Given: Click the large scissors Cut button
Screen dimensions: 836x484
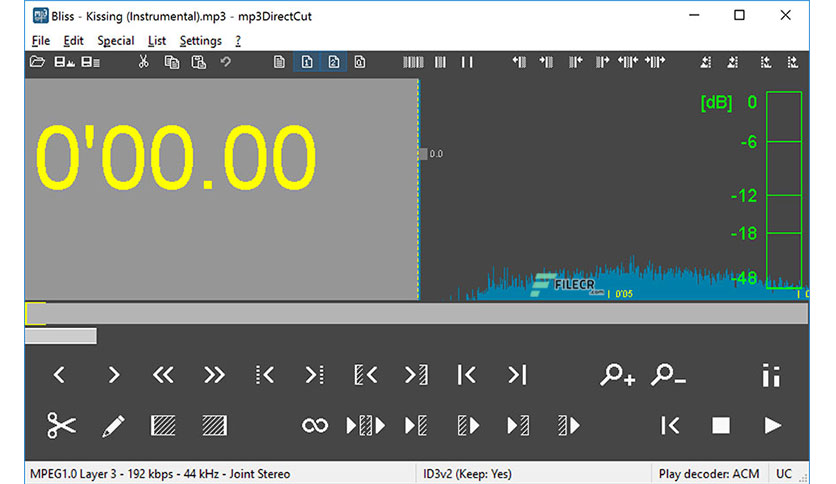Looking at the screenshot, I should pos(61,425).
